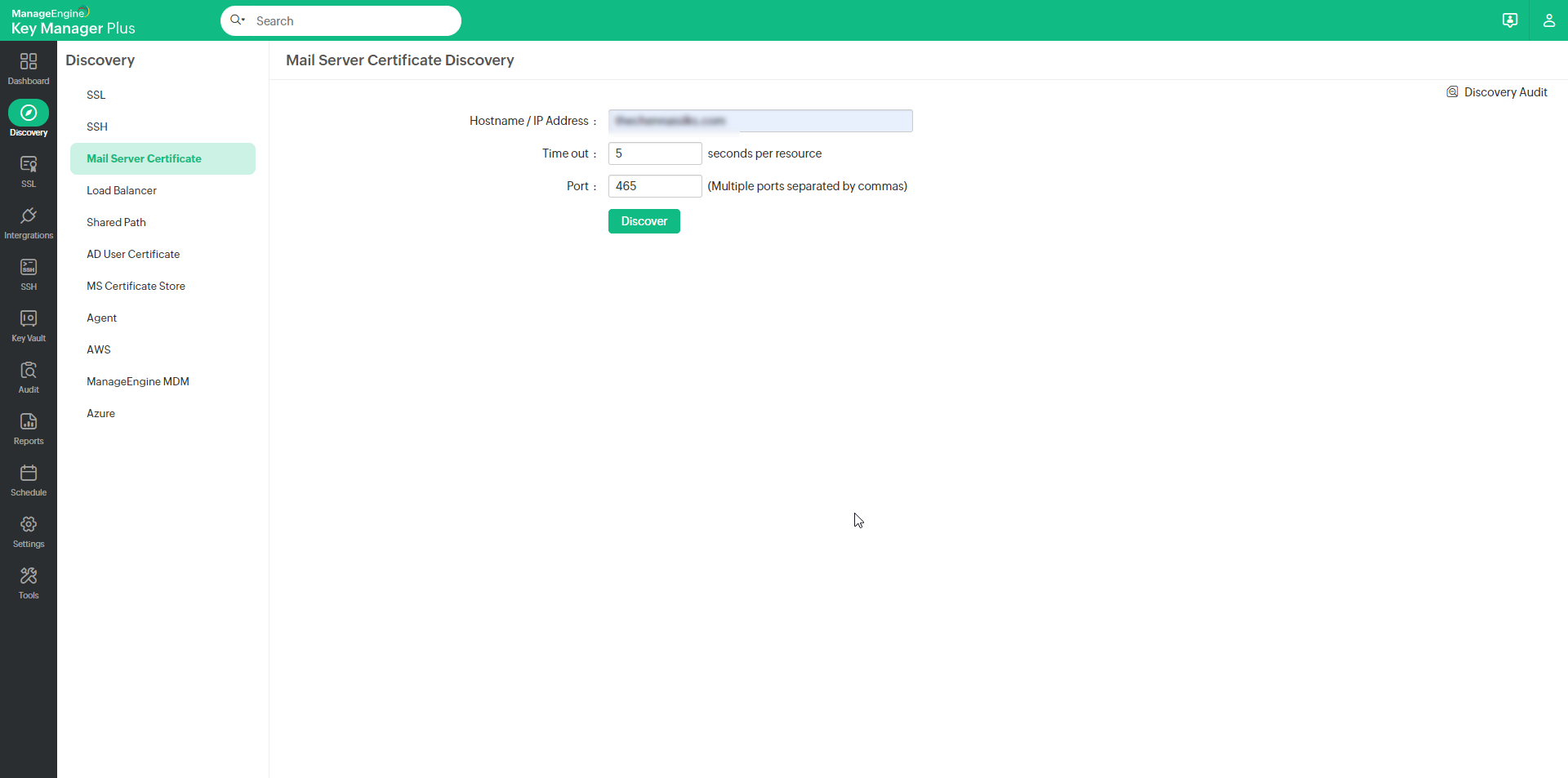This screenshot has height=778, width=1568.
Task: Open the AD User Certificate discovery
Action: pyautogui.click(x=133, y=254)
